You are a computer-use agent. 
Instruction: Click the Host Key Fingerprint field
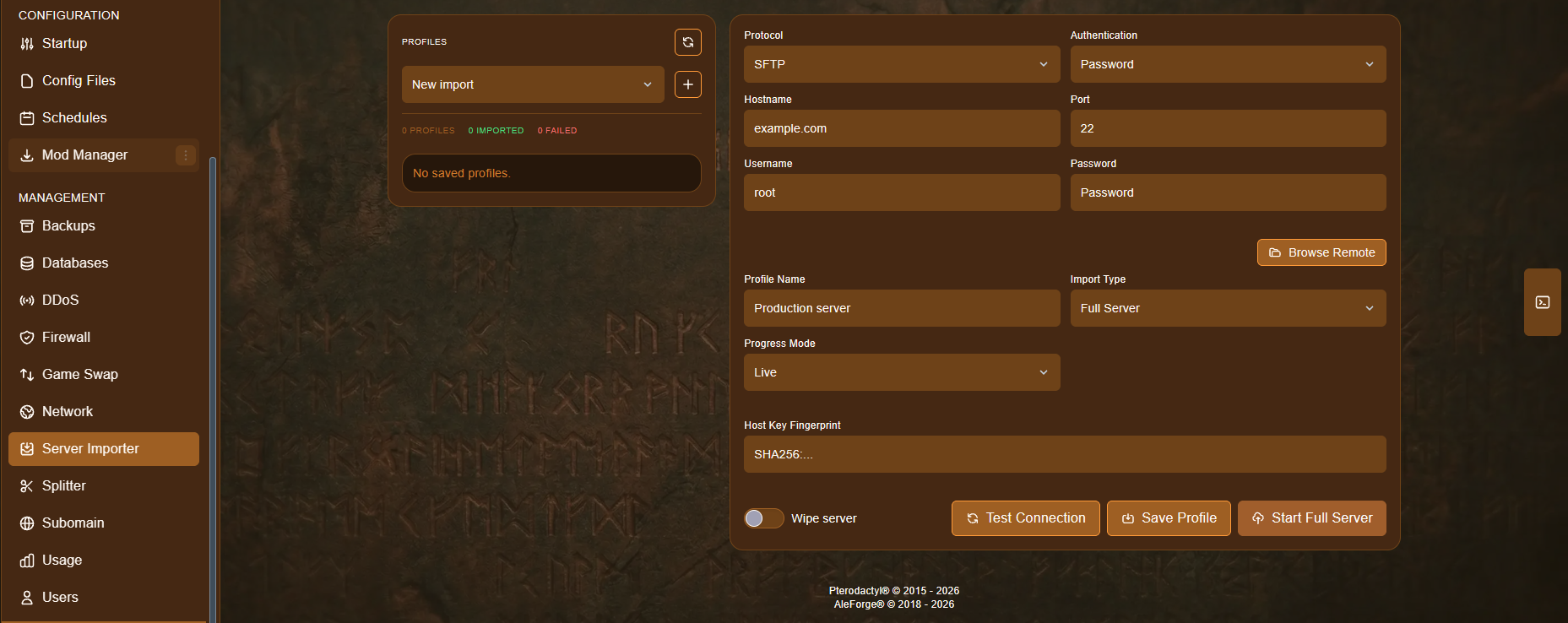(1065, 454)
